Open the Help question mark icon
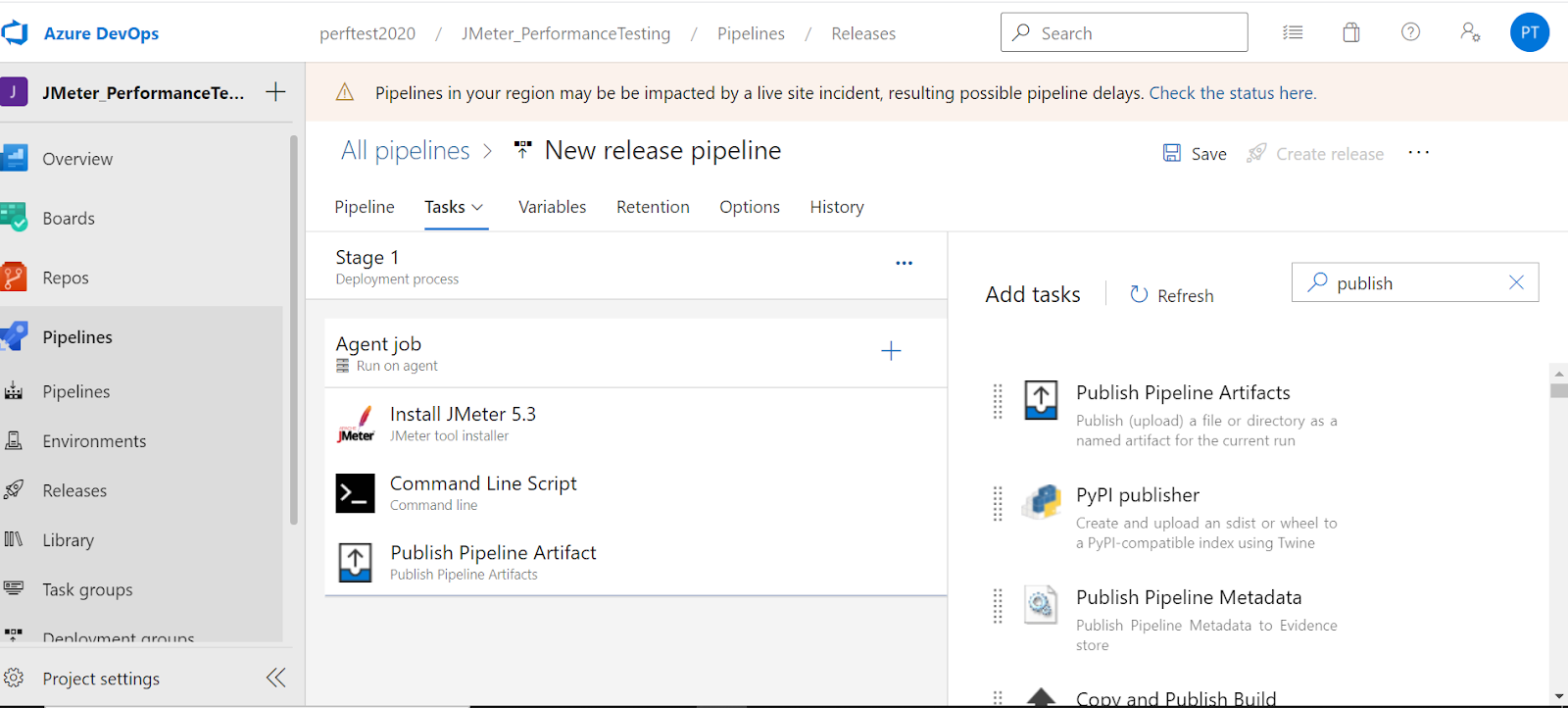Screen dimensions: 1568x708 click(1410, 32)
